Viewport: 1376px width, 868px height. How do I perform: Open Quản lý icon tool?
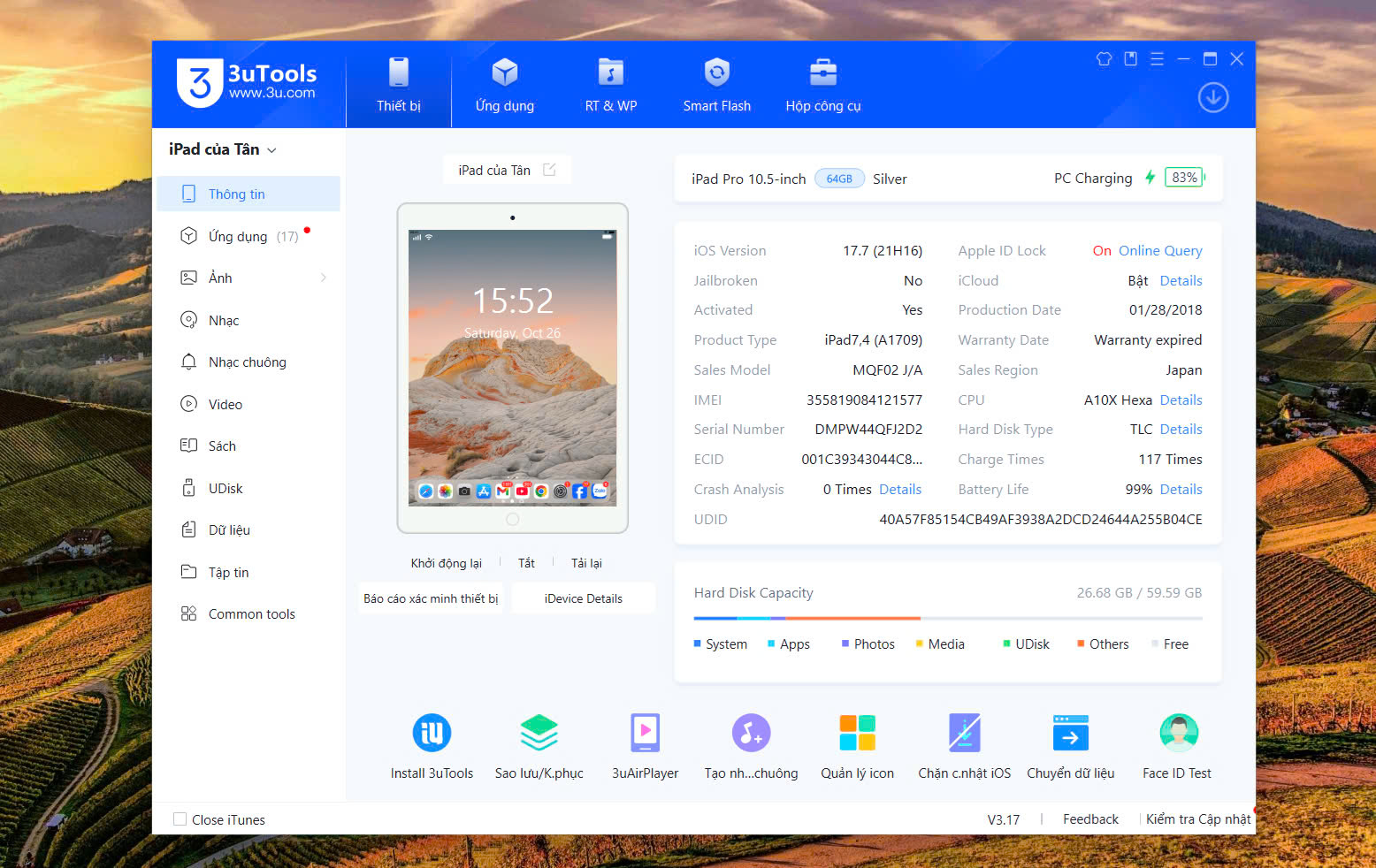(x=858, y=747)
